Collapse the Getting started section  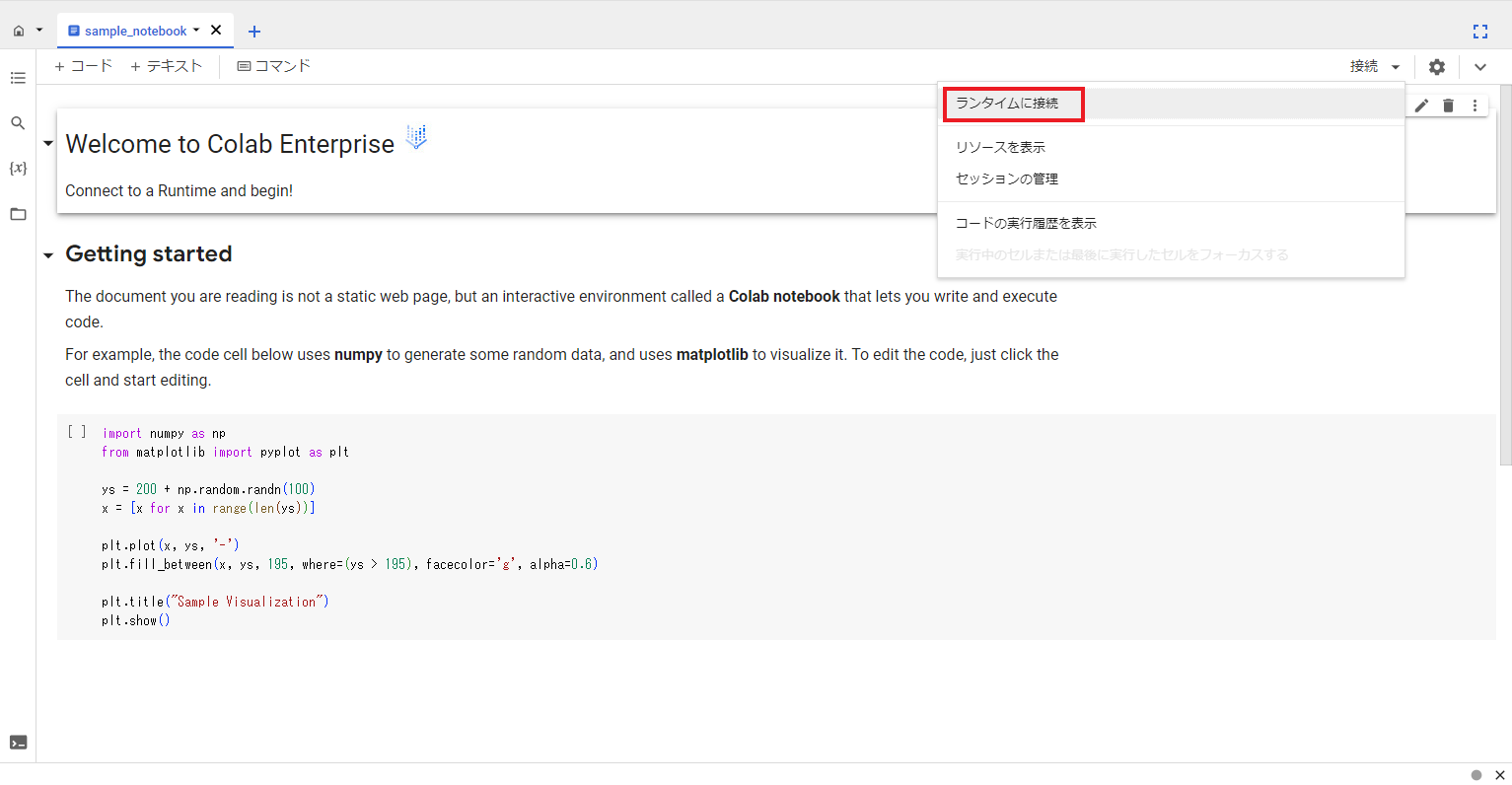coord(47,255)
